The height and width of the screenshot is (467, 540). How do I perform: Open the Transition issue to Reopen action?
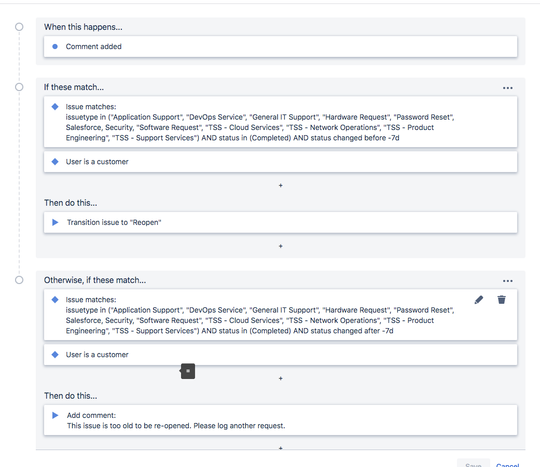[x=280, y=222]
